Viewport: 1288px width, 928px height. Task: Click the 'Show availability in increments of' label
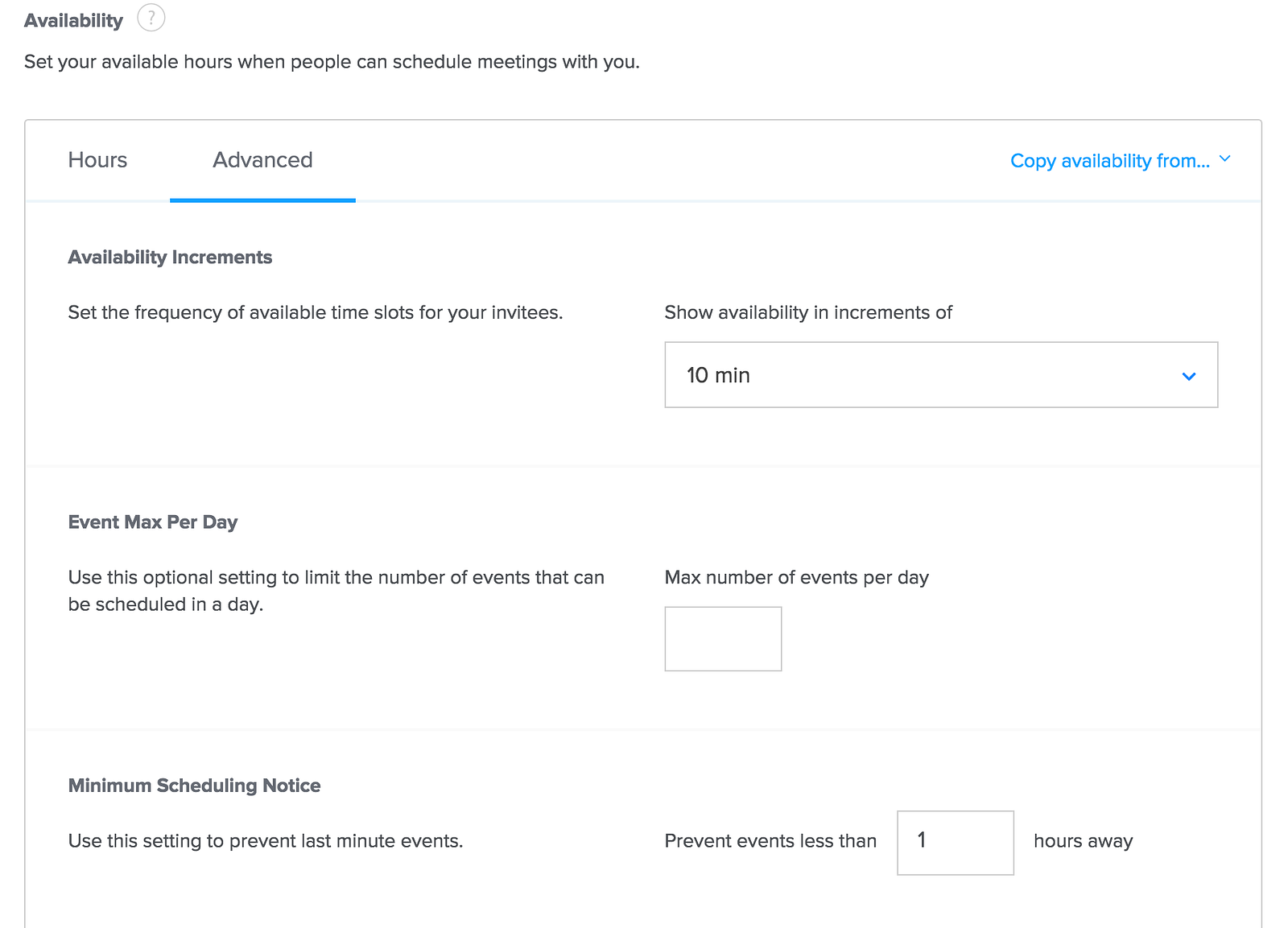[807, 312]
